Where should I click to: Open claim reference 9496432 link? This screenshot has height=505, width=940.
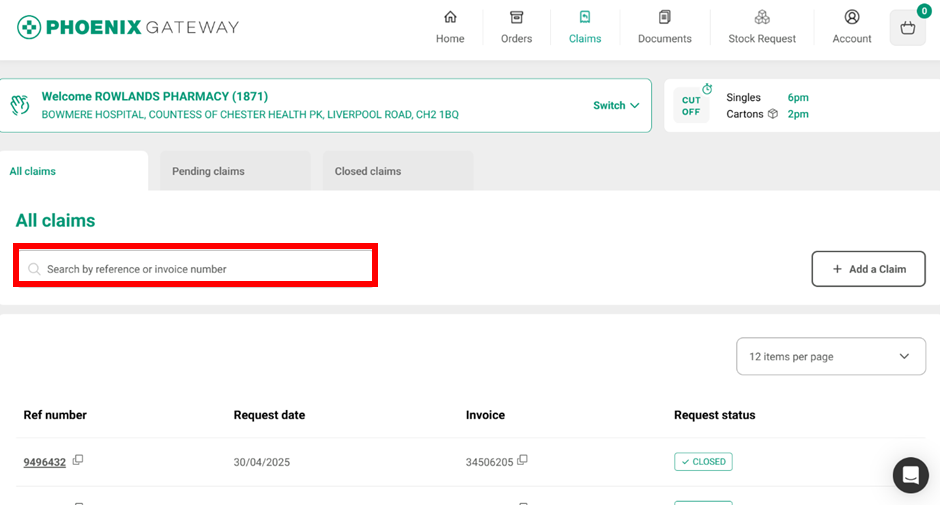tap(45, 462)
